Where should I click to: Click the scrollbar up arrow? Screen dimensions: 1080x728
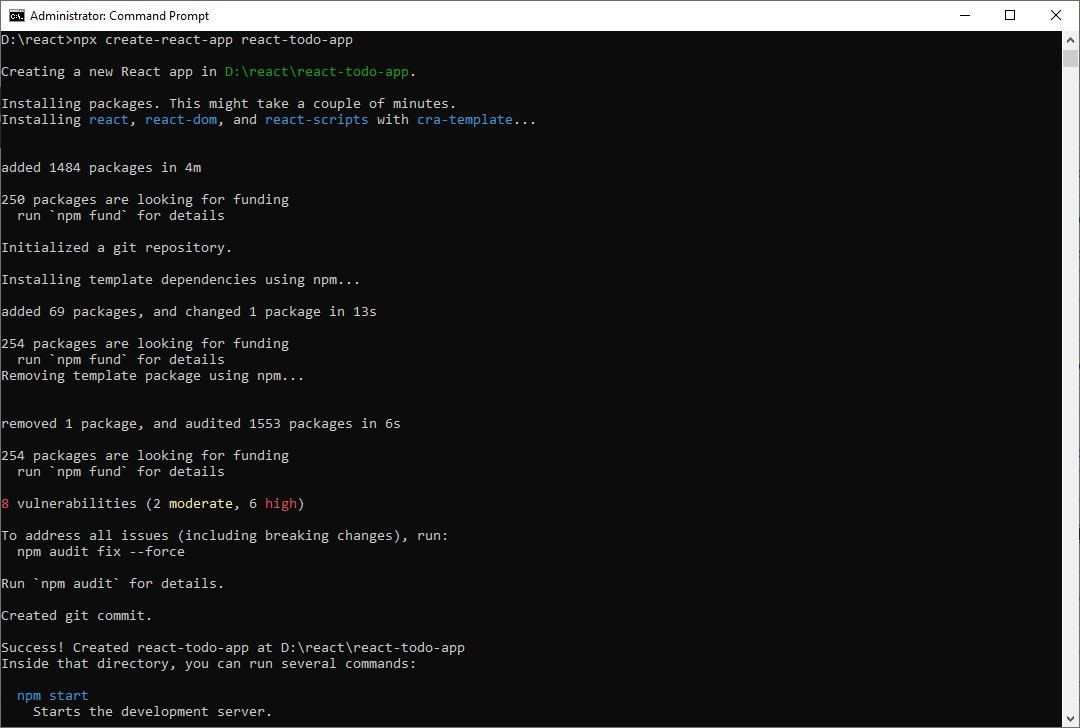tap(1070, 39)
